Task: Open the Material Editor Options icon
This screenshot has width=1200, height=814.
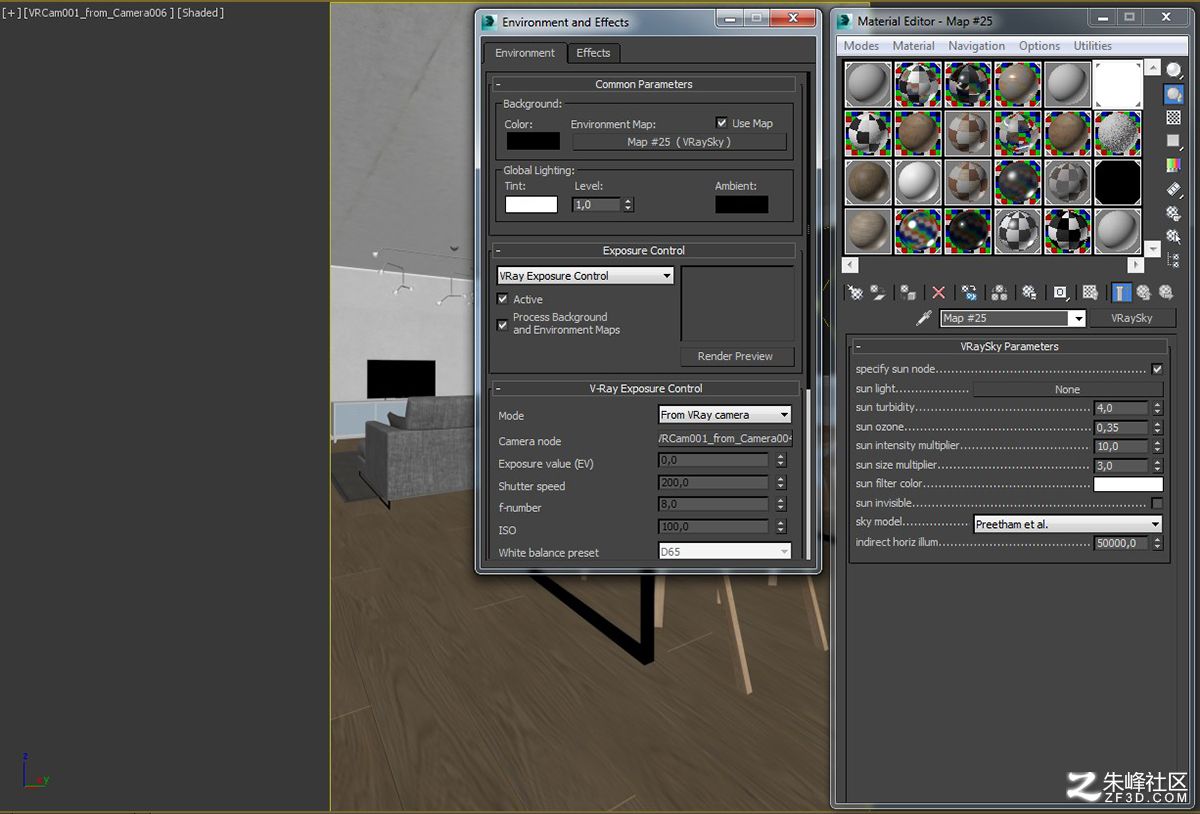Action: coord(1174,213)
